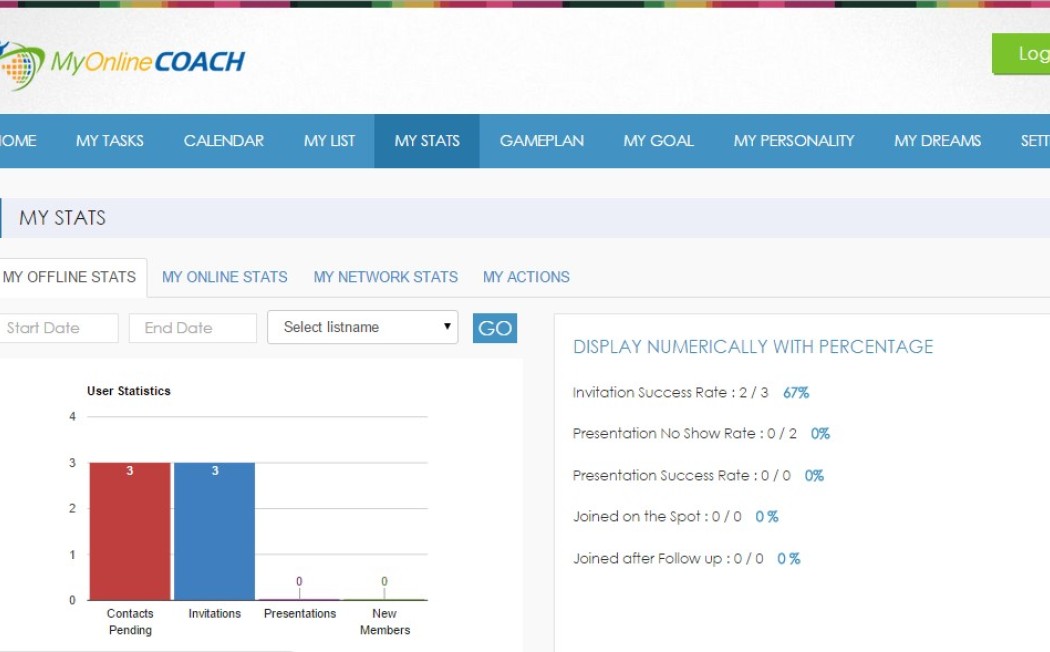View the MY ACTIONS tab
1050x652 pixels.
[526, 277]
